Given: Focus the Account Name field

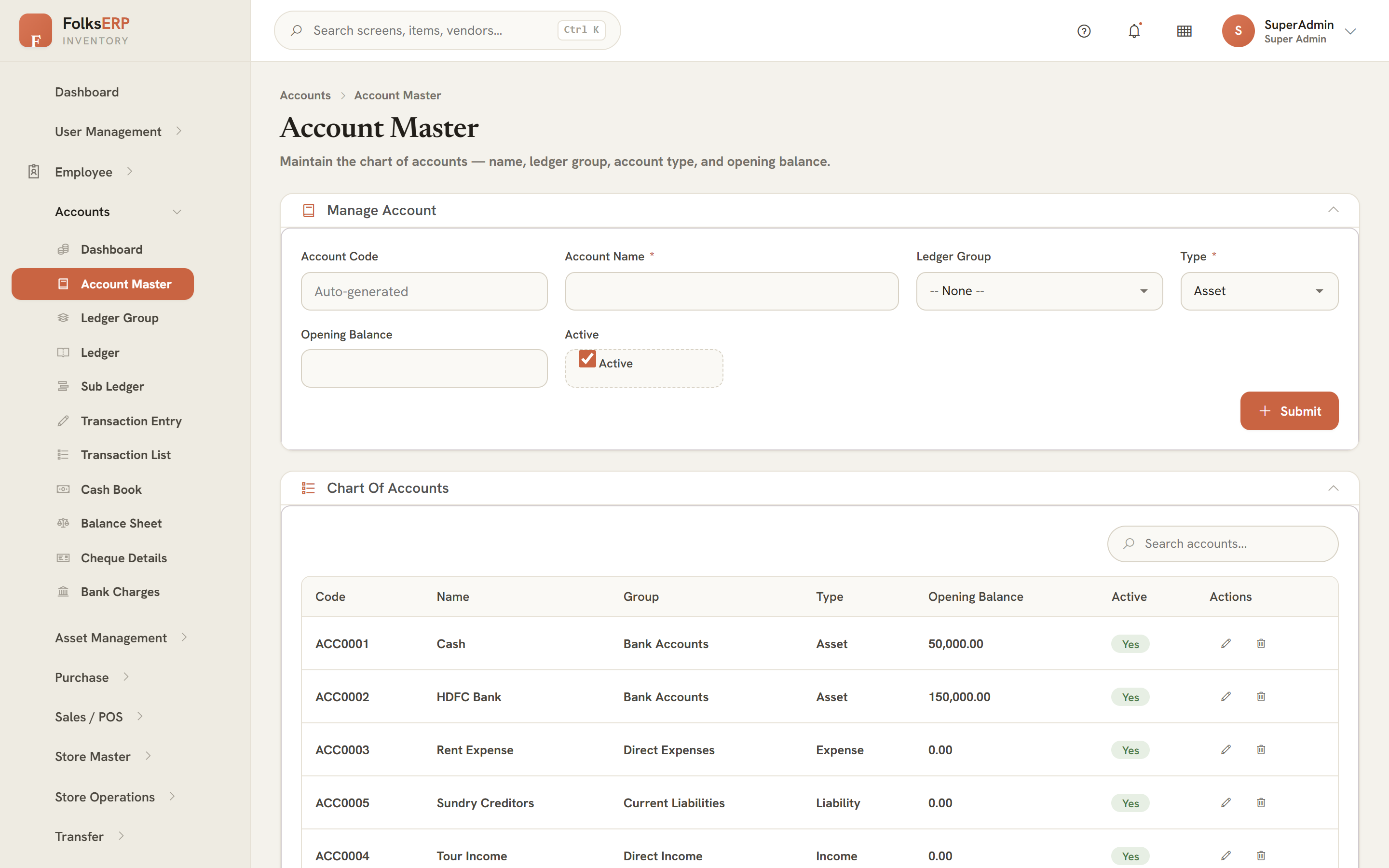Looking at the screenshot, I should [x=732, y=291].
